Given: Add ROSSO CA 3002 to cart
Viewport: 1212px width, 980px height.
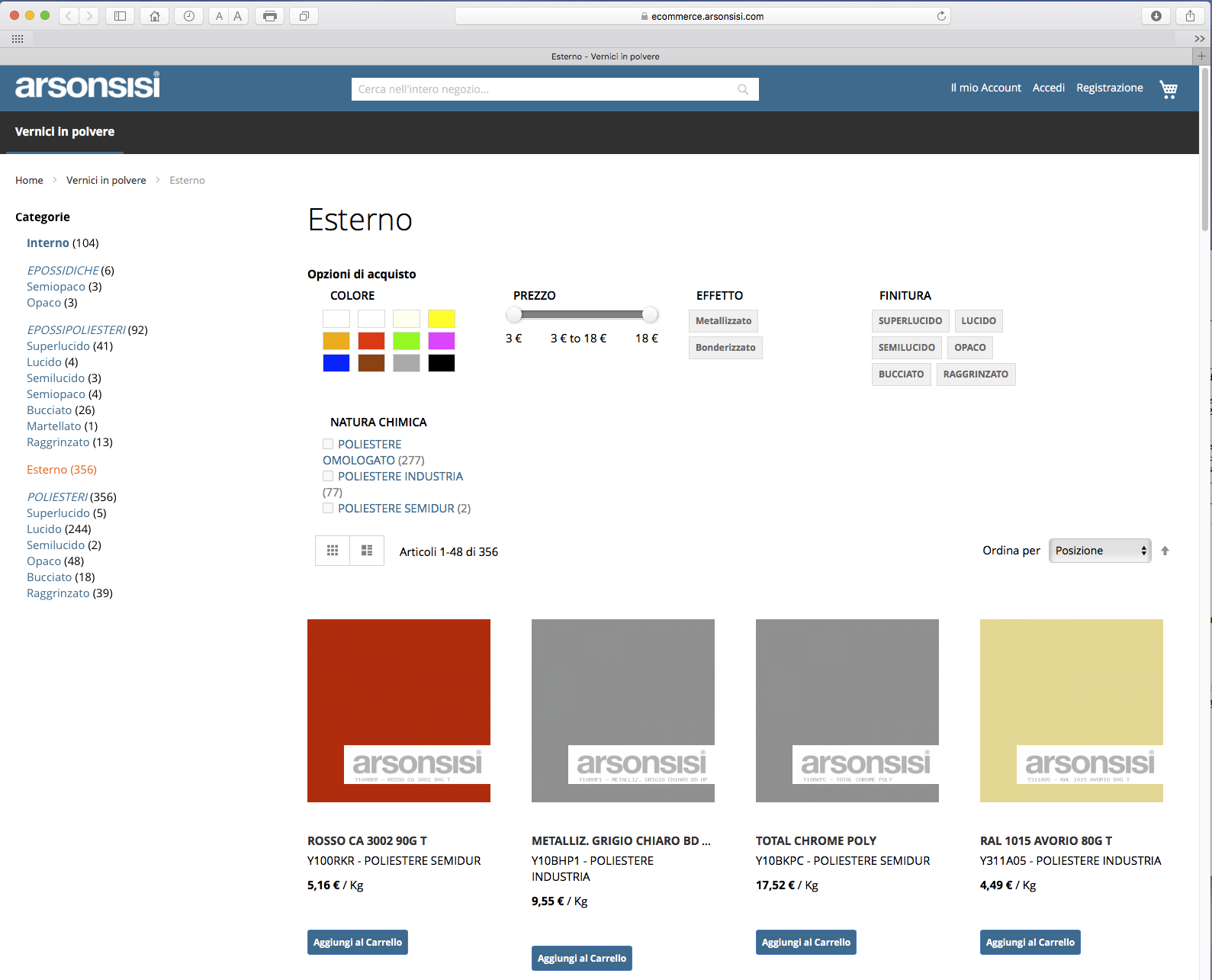Looking at the screenshot, I should tap(358, 943).
